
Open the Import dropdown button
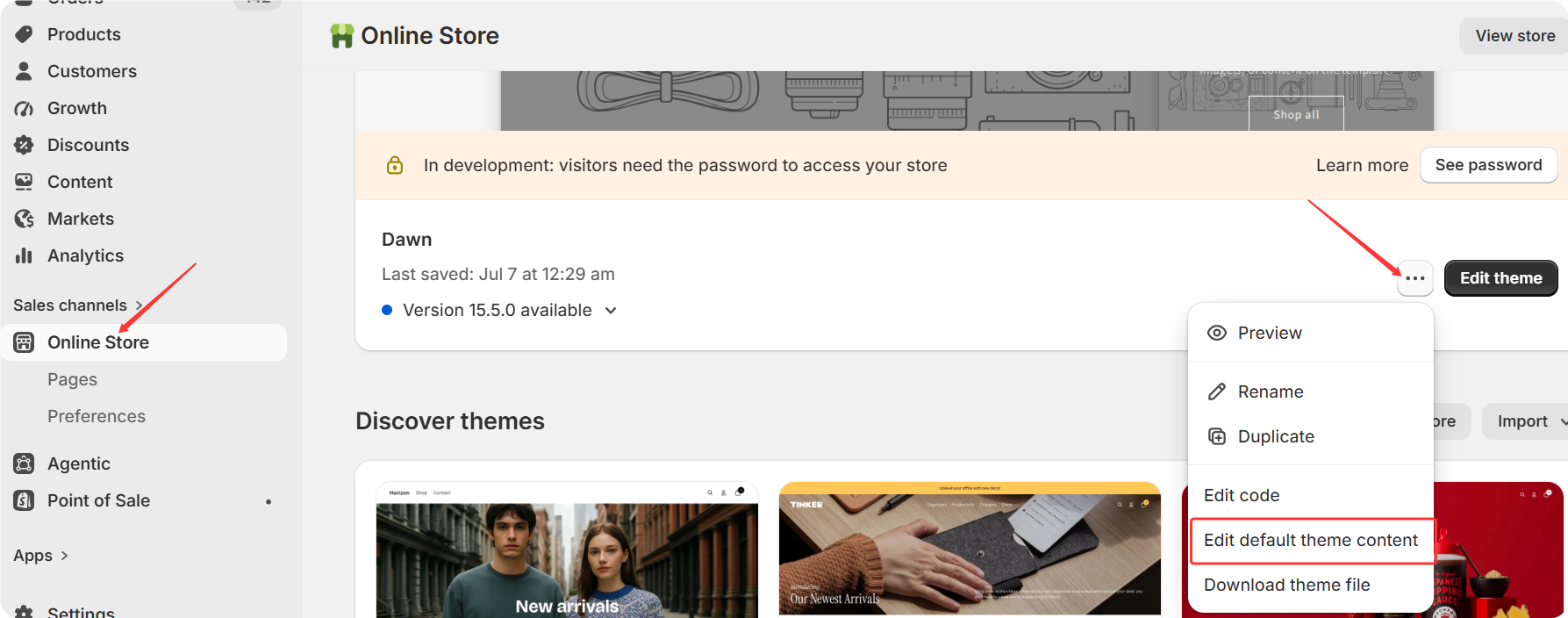pyautogui.click(x=1525, y=421)
